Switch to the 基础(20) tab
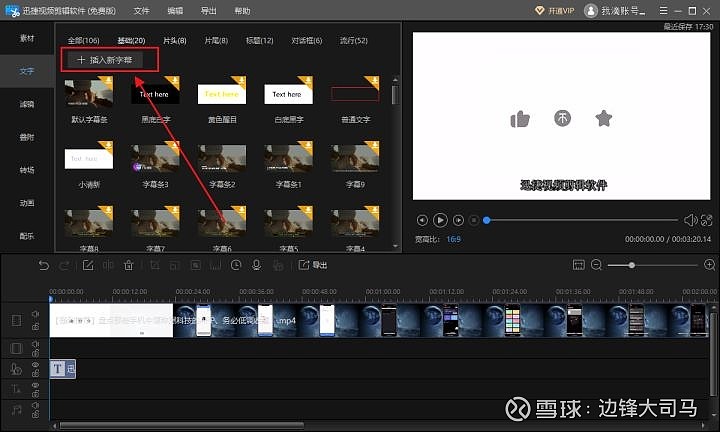 [x=131, y=40]
